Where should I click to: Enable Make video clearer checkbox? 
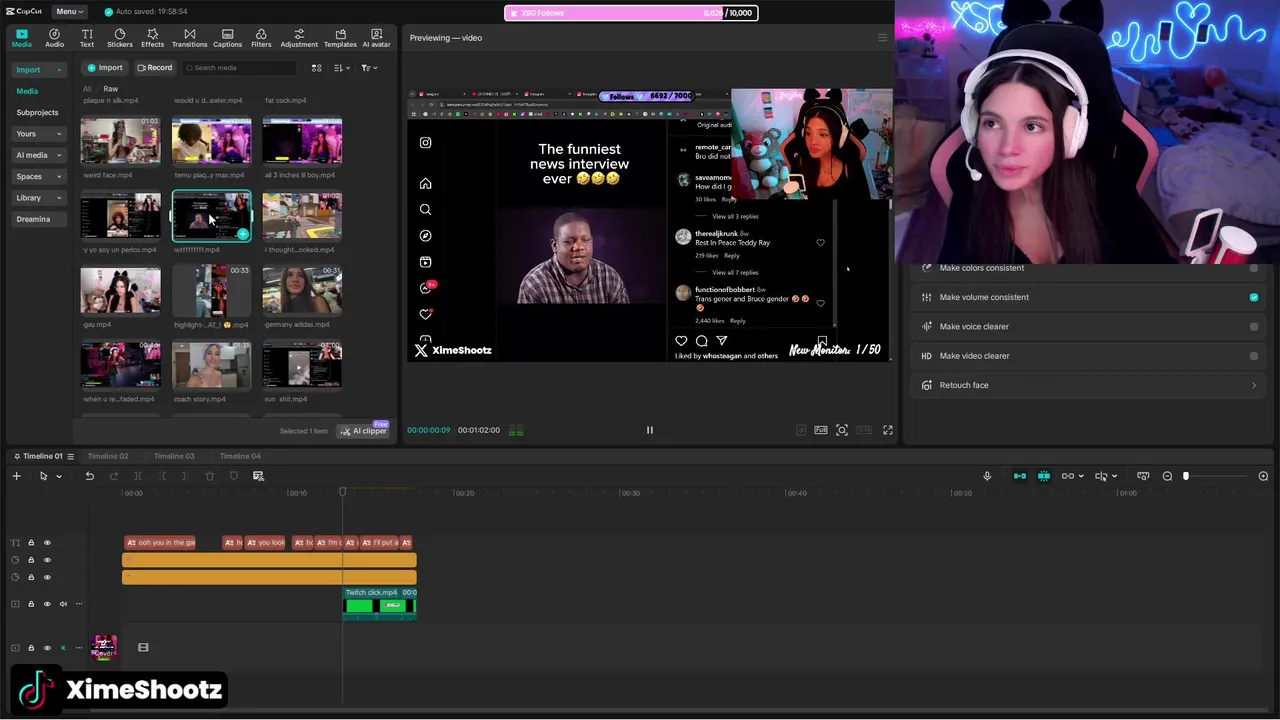click(x=1254, y=356)
